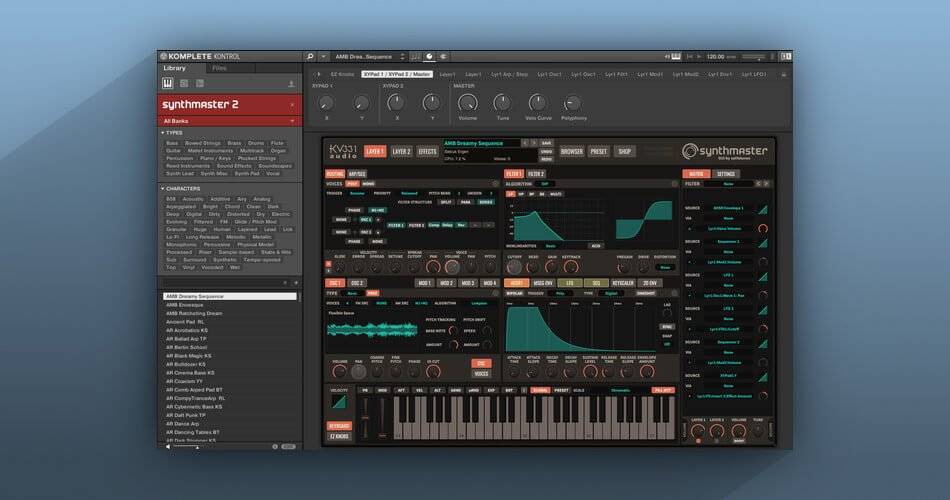
Task: Toggle the Oneshot envelope option
Action: [646, 293]
